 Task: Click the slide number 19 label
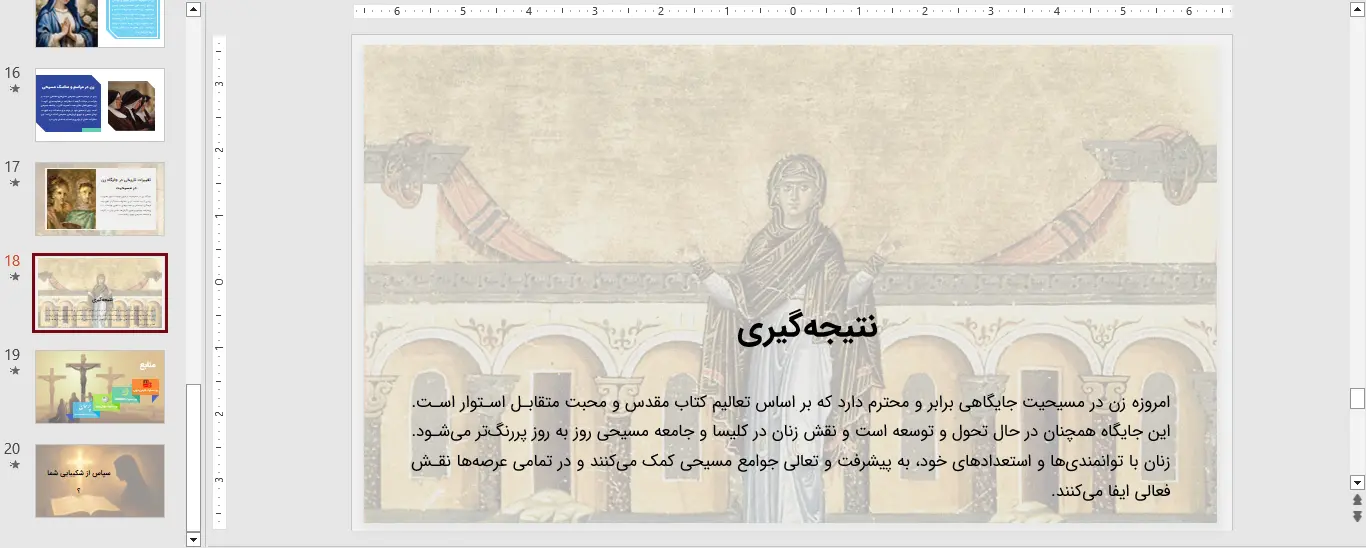pyautogui.click(x=13, y=355)
